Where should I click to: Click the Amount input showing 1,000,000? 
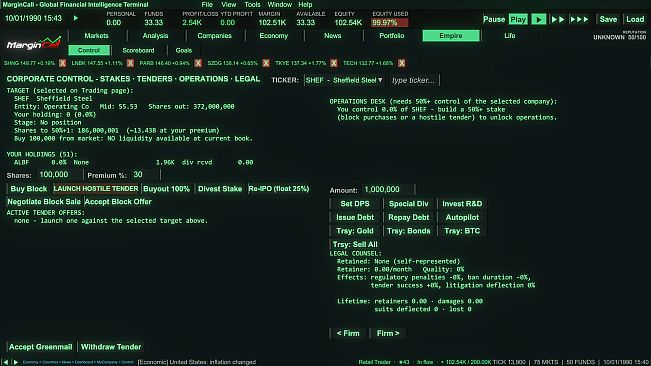(x=388, y=189)
